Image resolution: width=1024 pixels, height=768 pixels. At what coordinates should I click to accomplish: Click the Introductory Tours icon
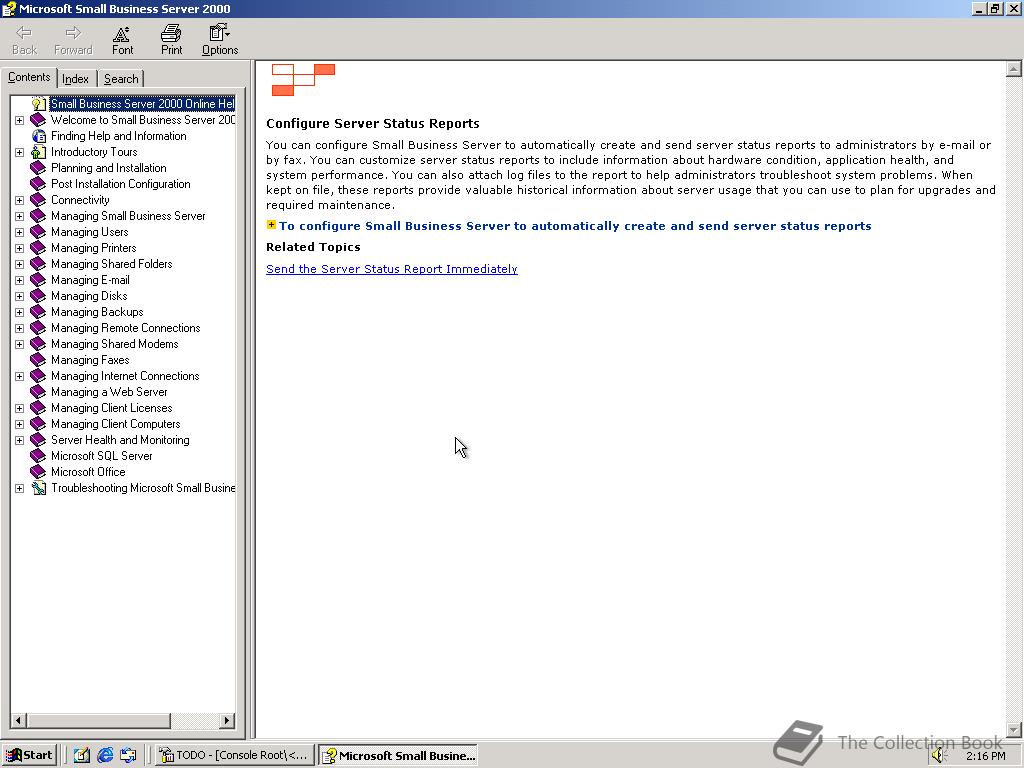(39, 152)
